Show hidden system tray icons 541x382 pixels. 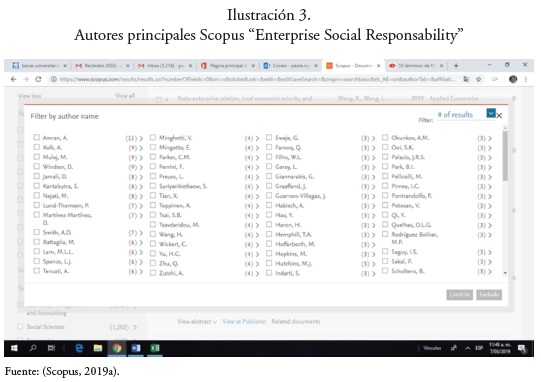point(468,348)
